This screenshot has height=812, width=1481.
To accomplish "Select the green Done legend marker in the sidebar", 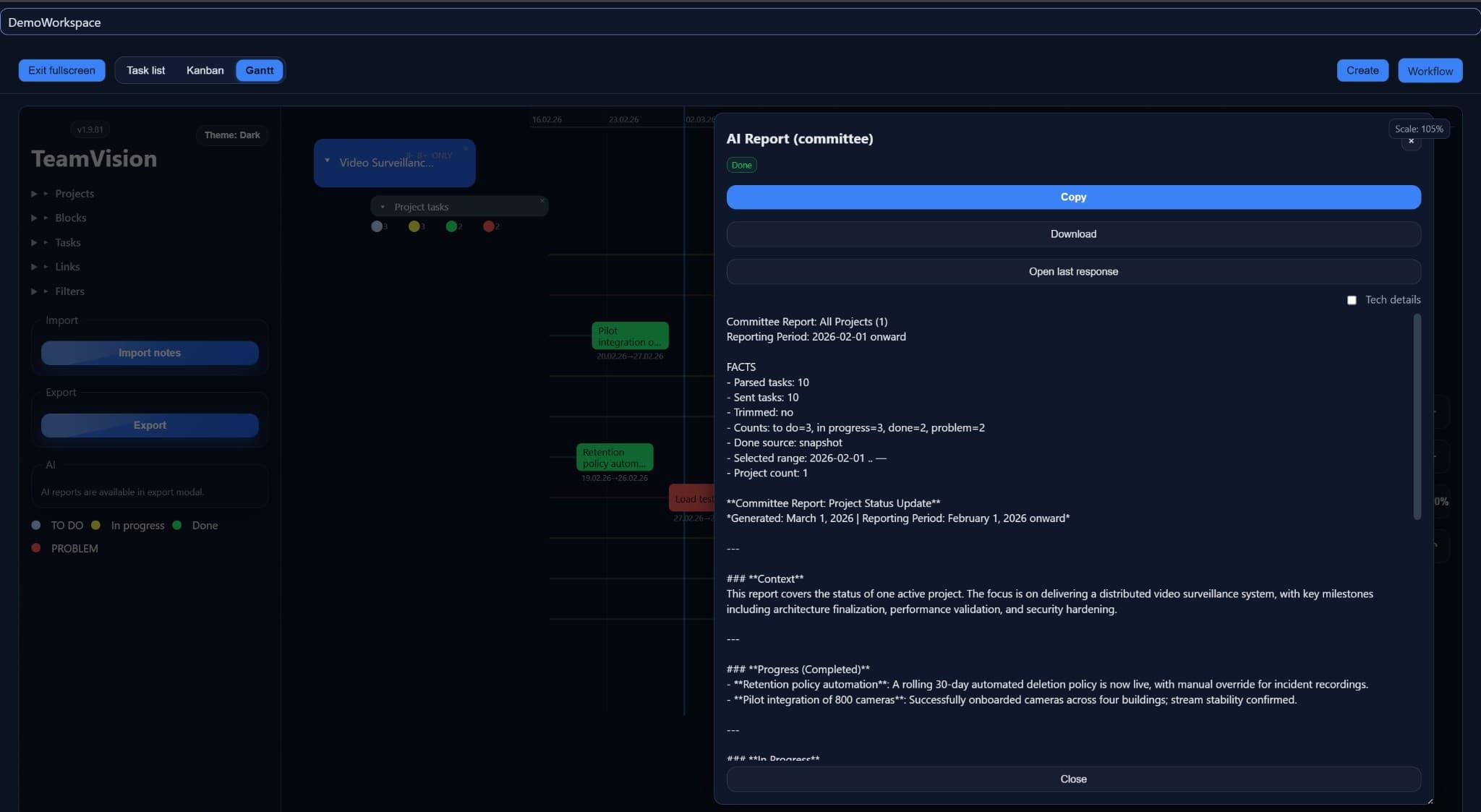I will point(178,525).
